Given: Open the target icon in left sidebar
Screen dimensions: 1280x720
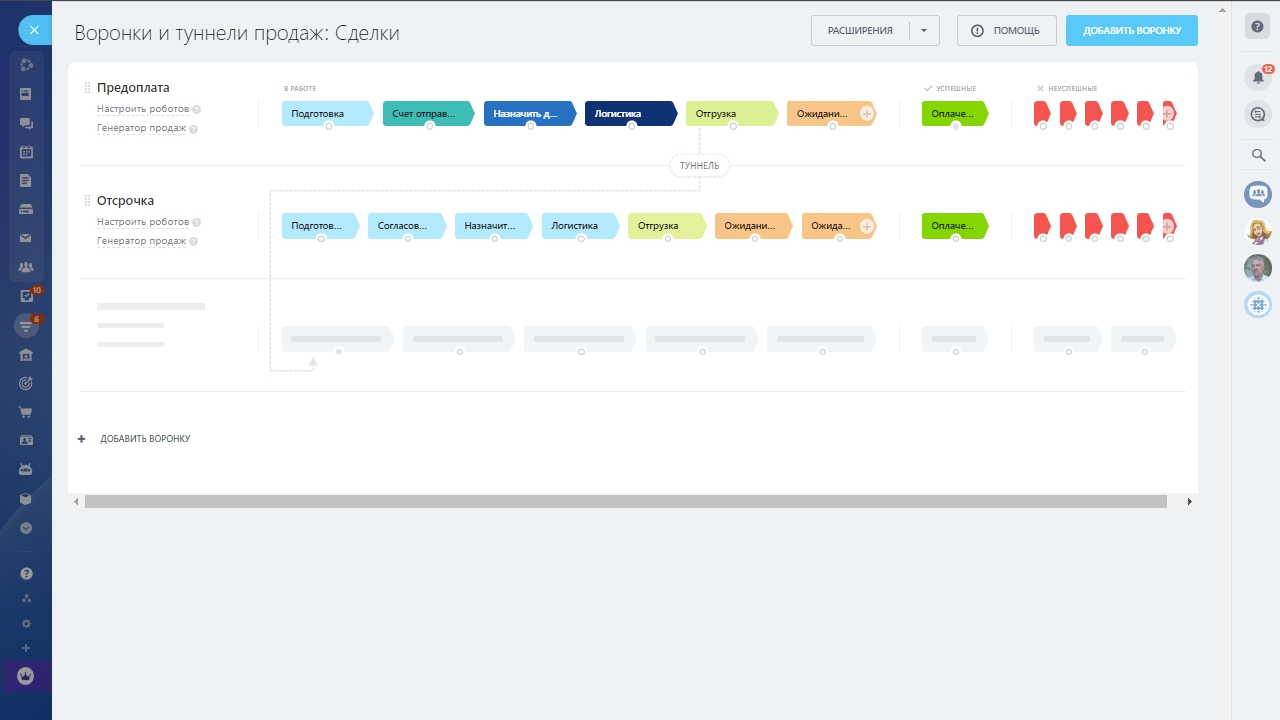Looking at the screenshot, I should tap(26, 383).
